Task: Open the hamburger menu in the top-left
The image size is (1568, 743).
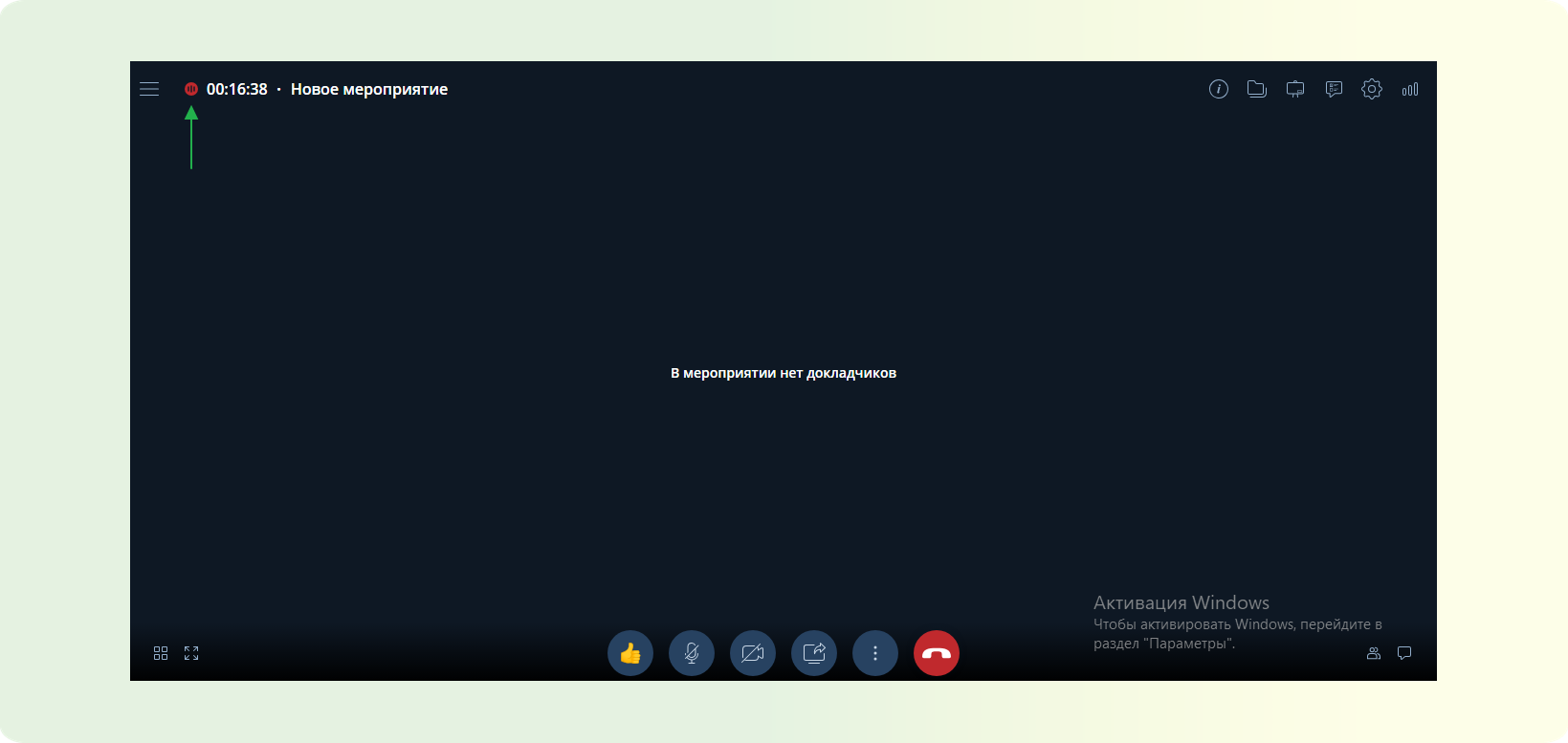Action: click(x=149, y=89)
